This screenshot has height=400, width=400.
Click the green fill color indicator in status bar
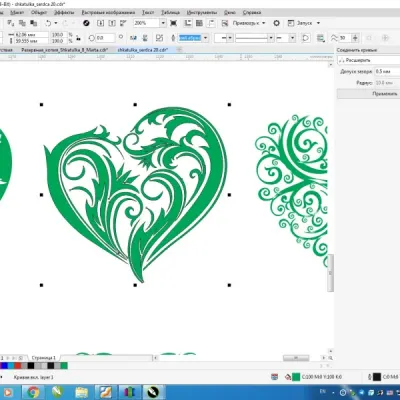coord(296,377)
